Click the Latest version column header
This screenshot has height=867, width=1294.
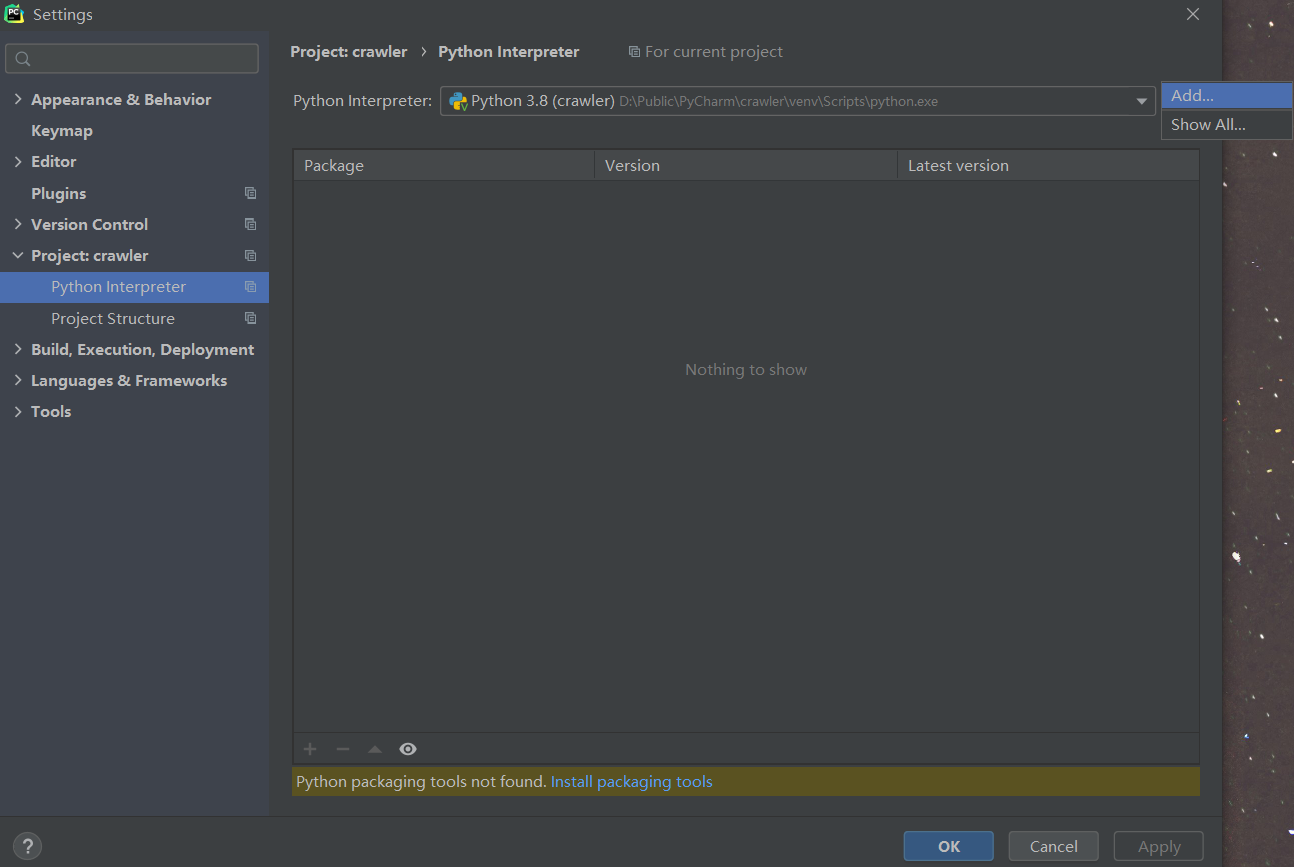1048,165
